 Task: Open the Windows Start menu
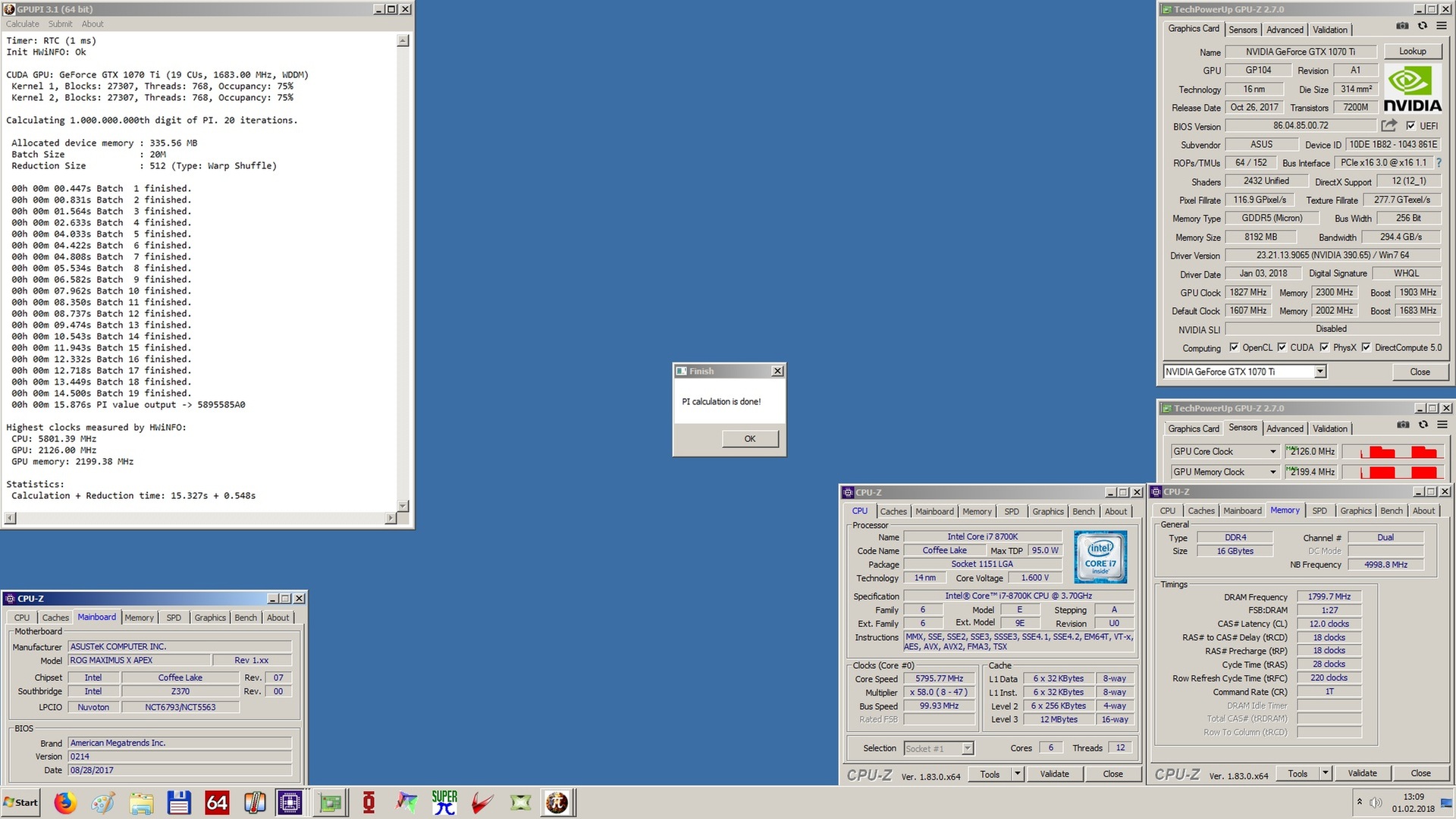(20, 802)
